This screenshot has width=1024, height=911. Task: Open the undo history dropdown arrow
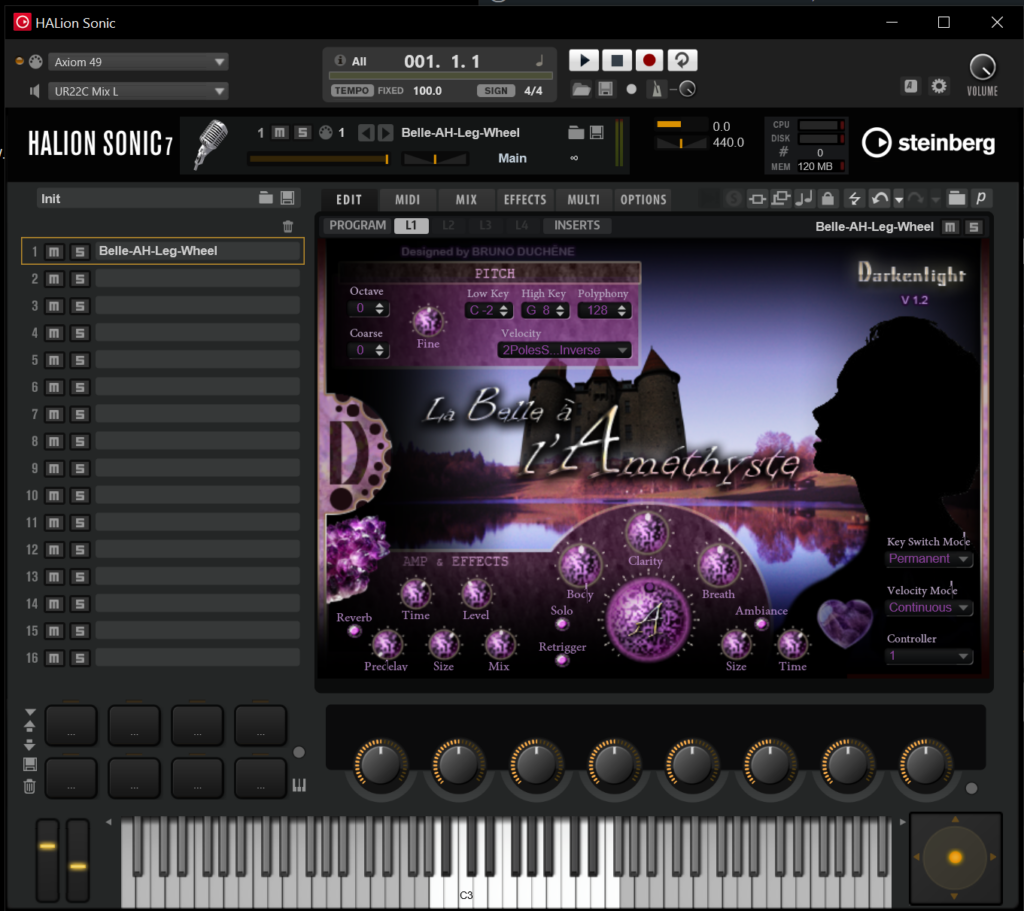899,199
